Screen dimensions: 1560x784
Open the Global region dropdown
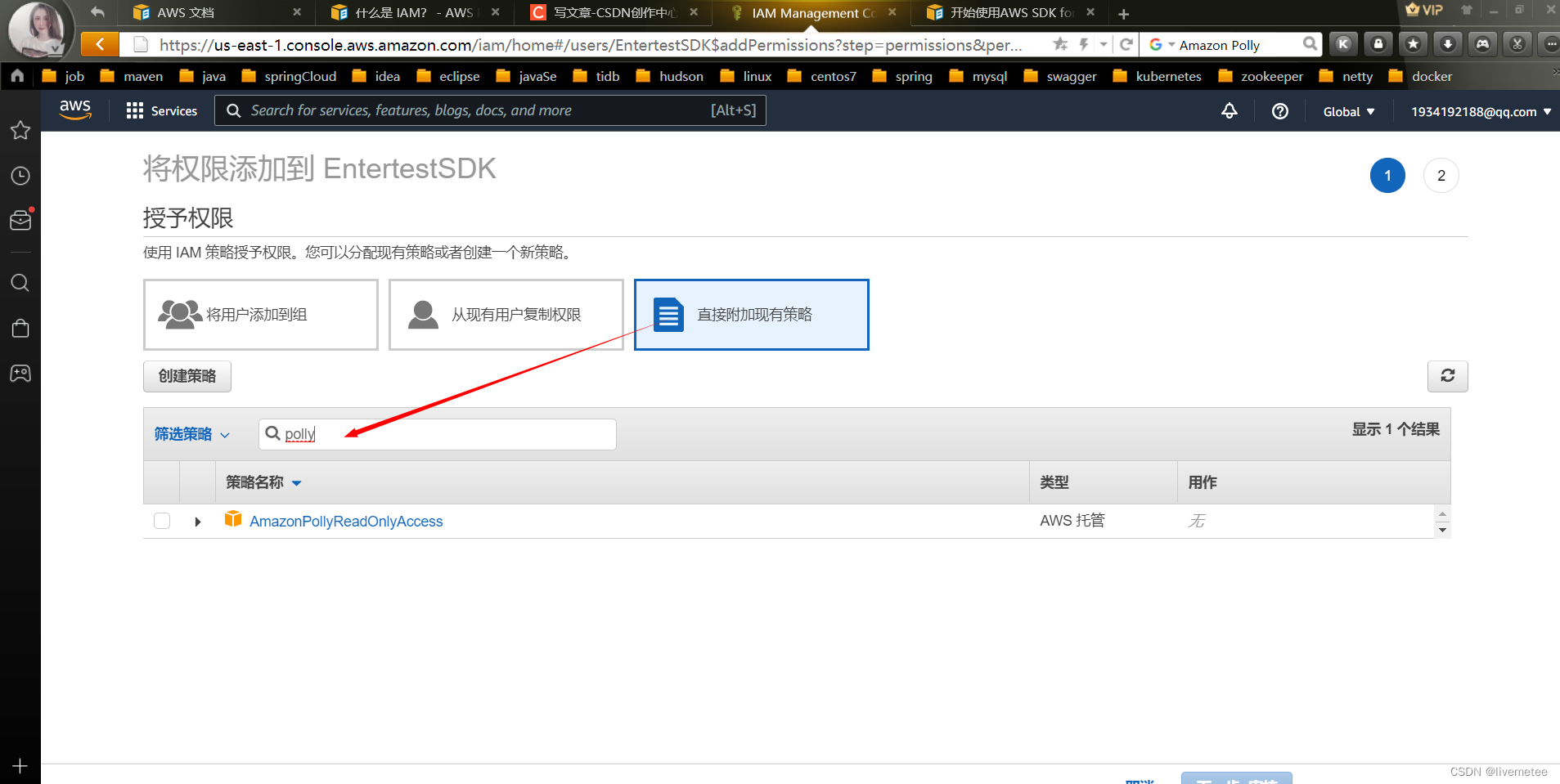[x=1349, y=112]
